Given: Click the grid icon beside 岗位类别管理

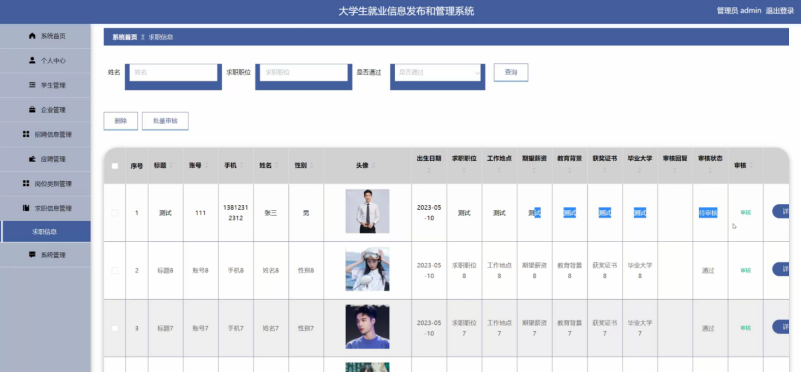Looking at the screenshot, I should click(26, 183).
